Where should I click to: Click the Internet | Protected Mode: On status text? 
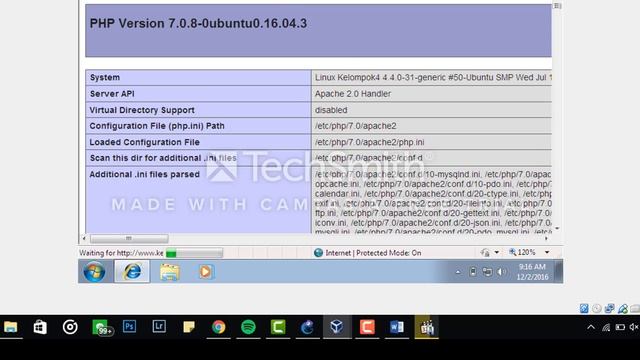pyautogui.click(x=373, y=253)
